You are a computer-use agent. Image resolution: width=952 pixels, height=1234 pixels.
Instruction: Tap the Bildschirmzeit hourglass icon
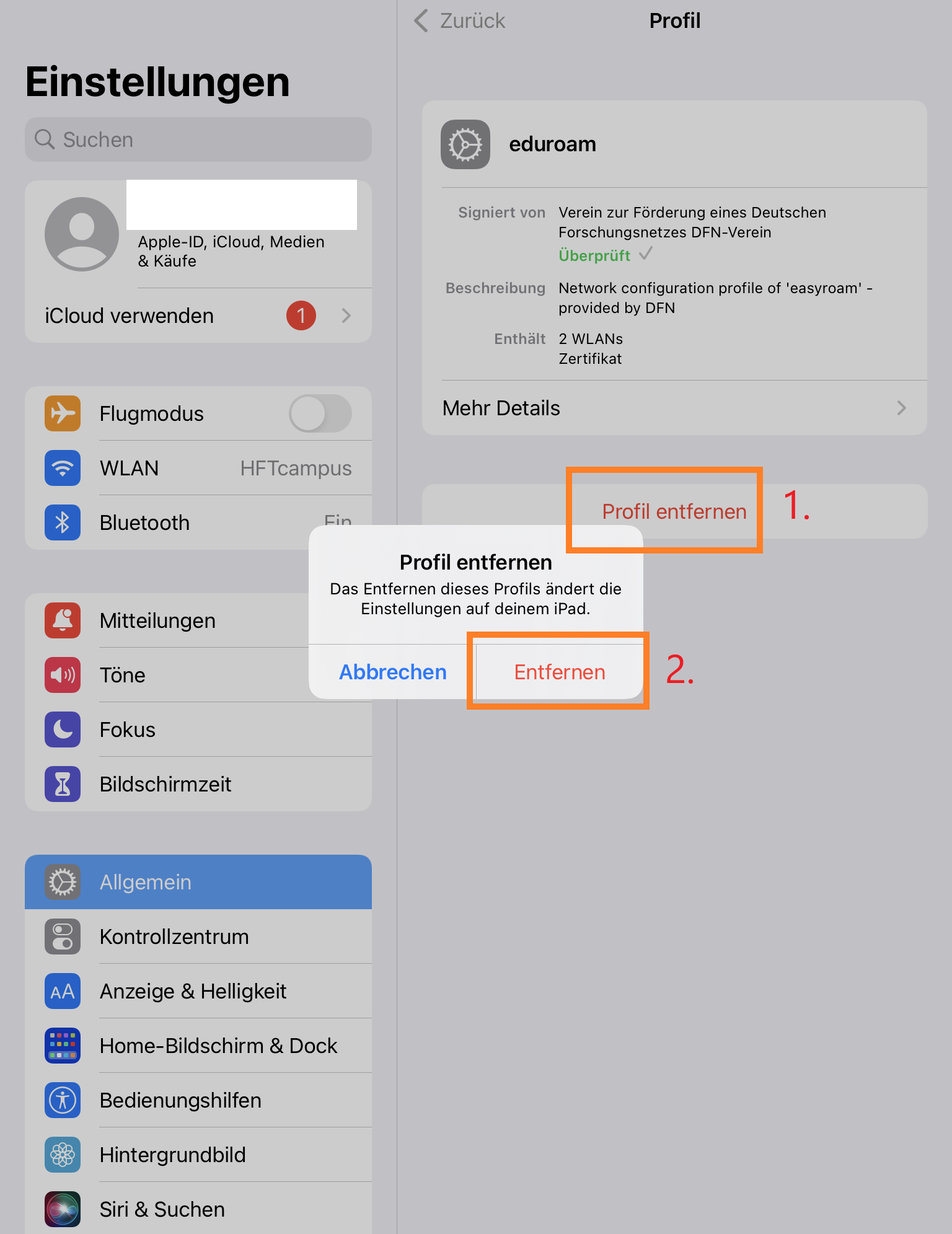pyautogui.click(x=63, y=784)
